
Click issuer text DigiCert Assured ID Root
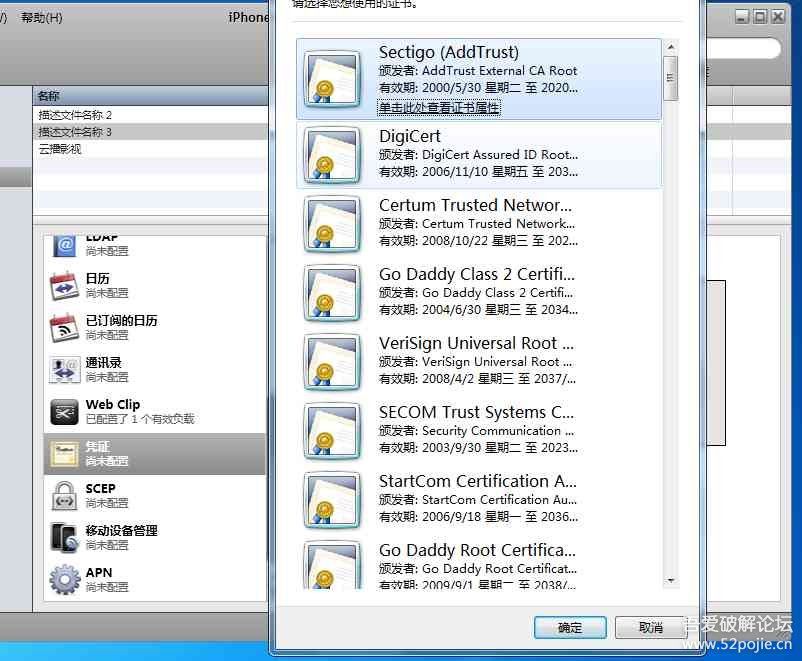tap(500, 155)
